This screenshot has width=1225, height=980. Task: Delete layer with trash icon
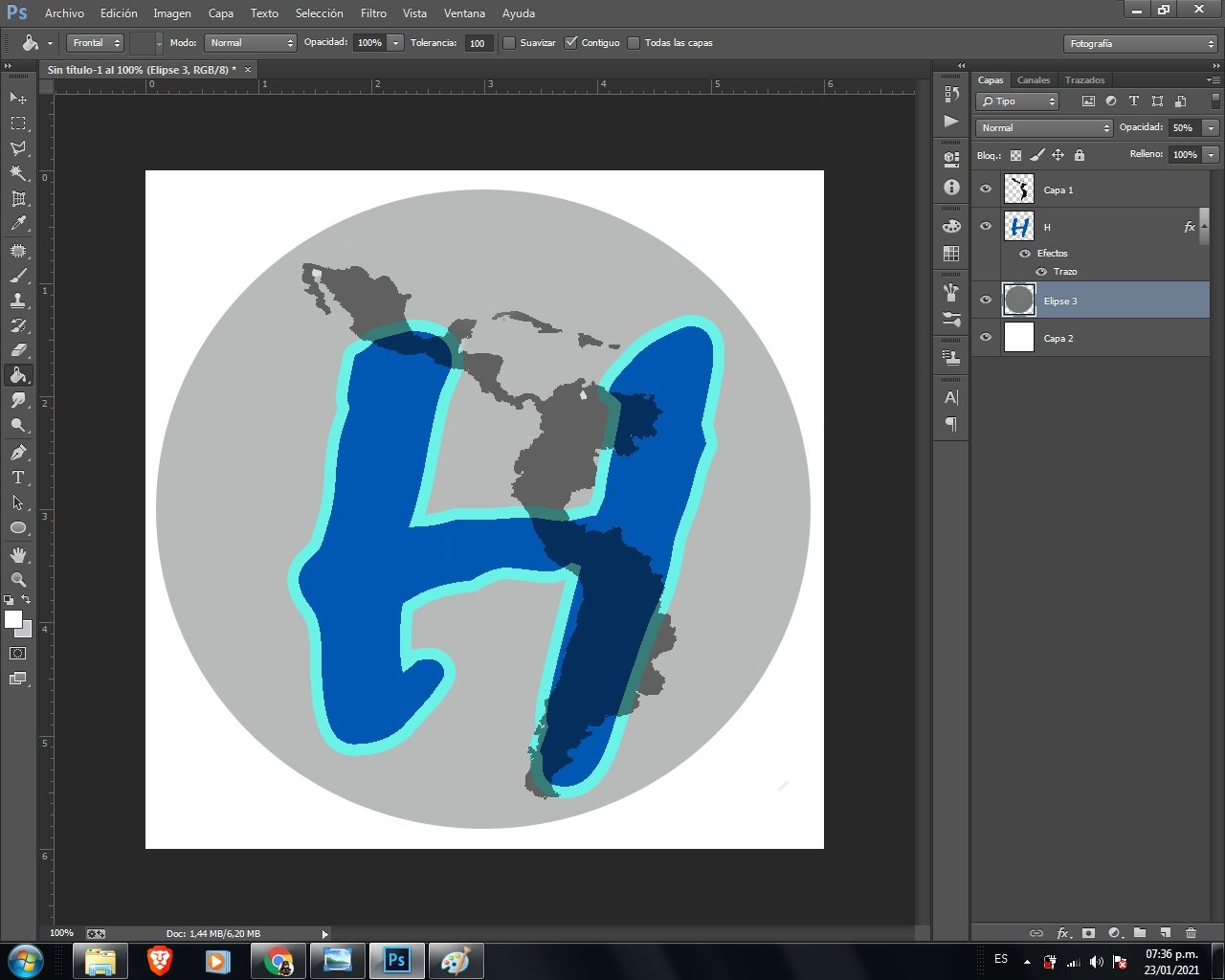(1191, 933)
